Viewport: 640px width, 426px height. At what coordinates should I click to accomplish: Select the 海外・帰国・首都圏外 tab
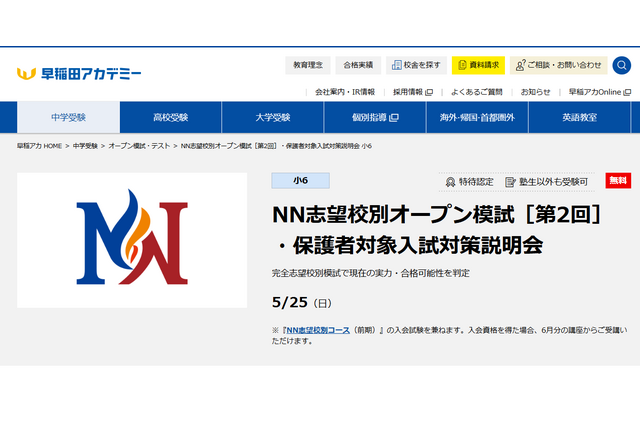pos(477,118)
